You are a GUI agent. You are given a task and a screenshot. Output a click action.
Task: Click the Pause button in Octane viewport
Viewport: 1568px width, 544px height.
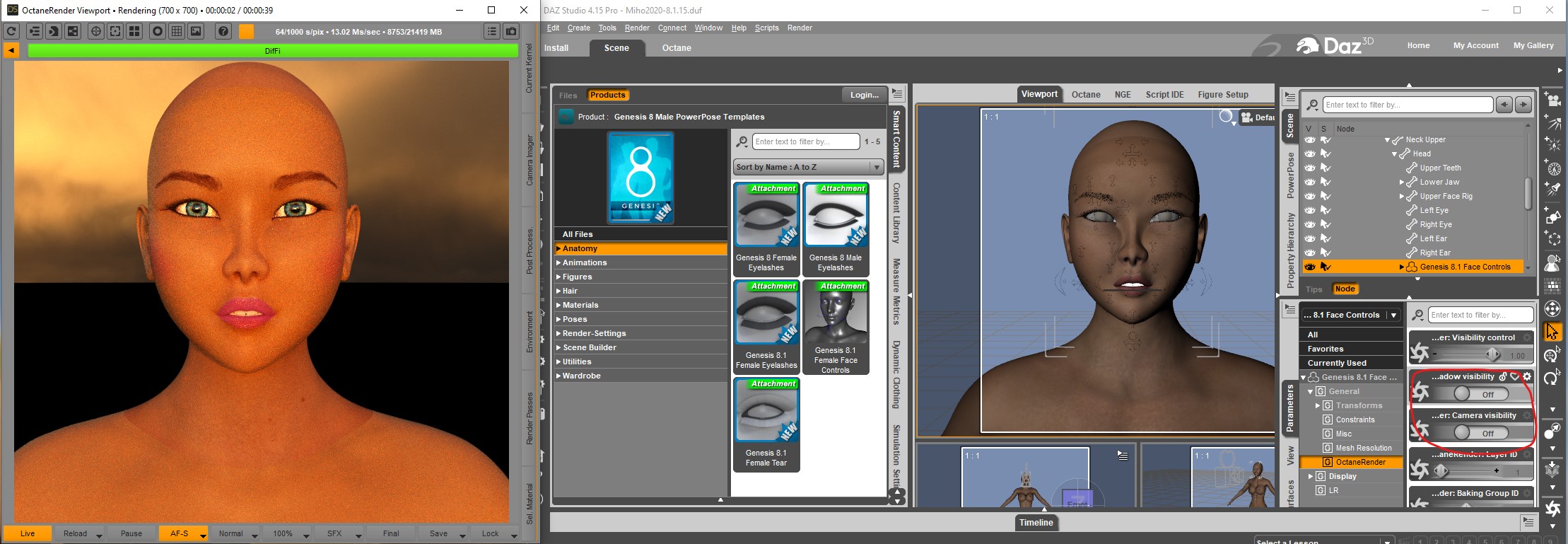pos(131,533)
